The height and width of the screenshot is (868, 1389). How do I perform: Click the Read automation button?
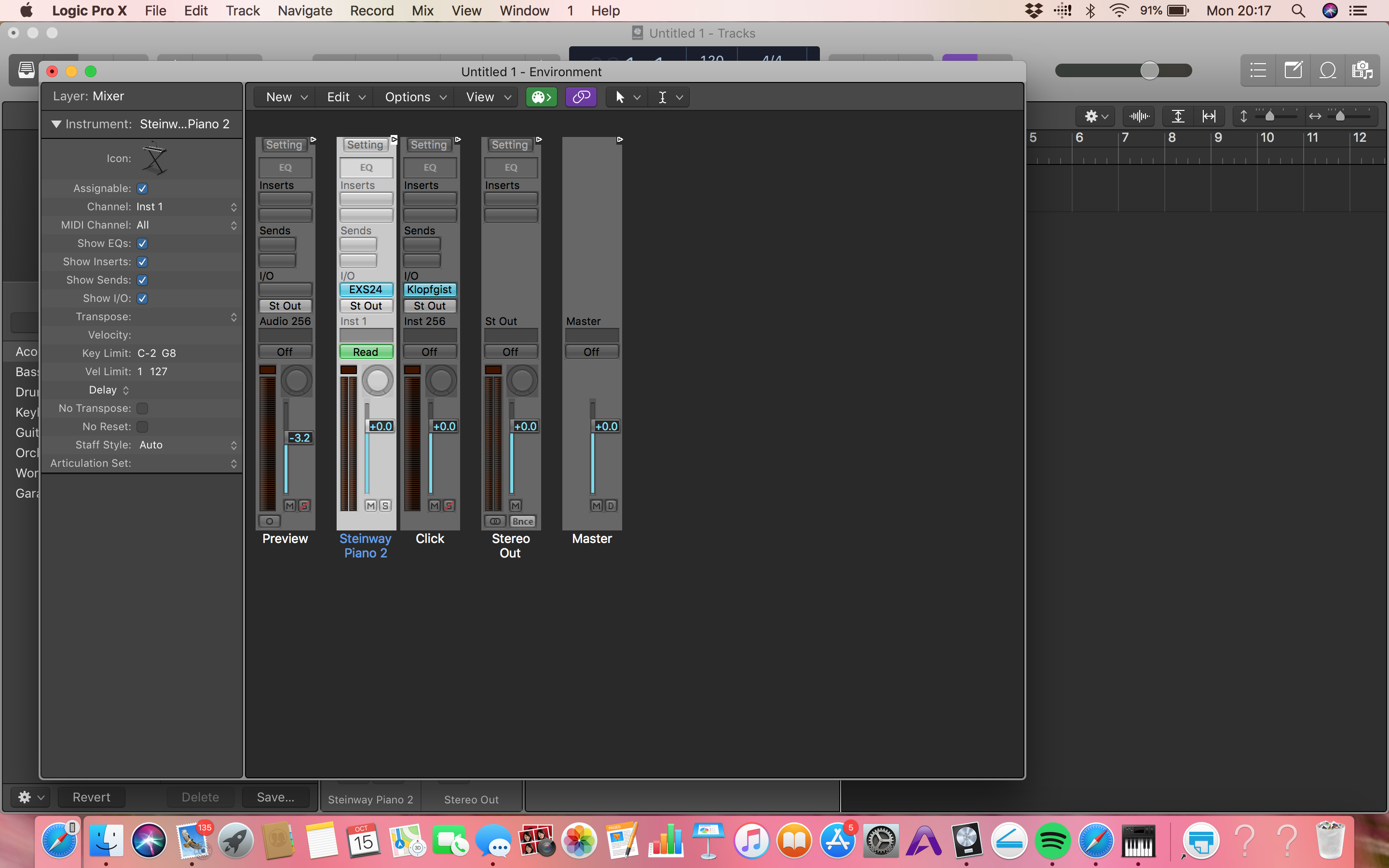[x=366, y=352]
